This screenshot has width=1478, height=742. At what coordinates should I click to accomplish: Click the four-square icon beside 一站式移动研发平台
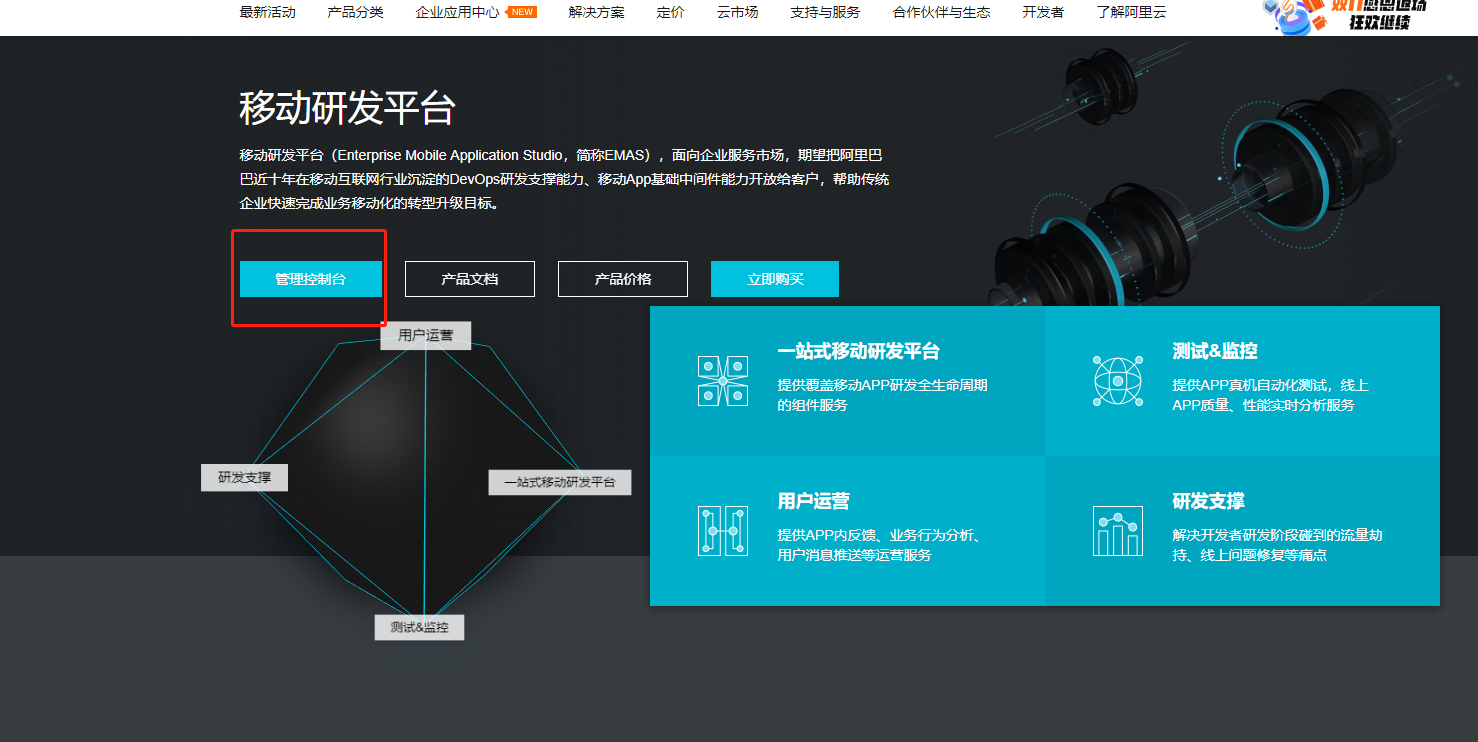tap(722, 381)
